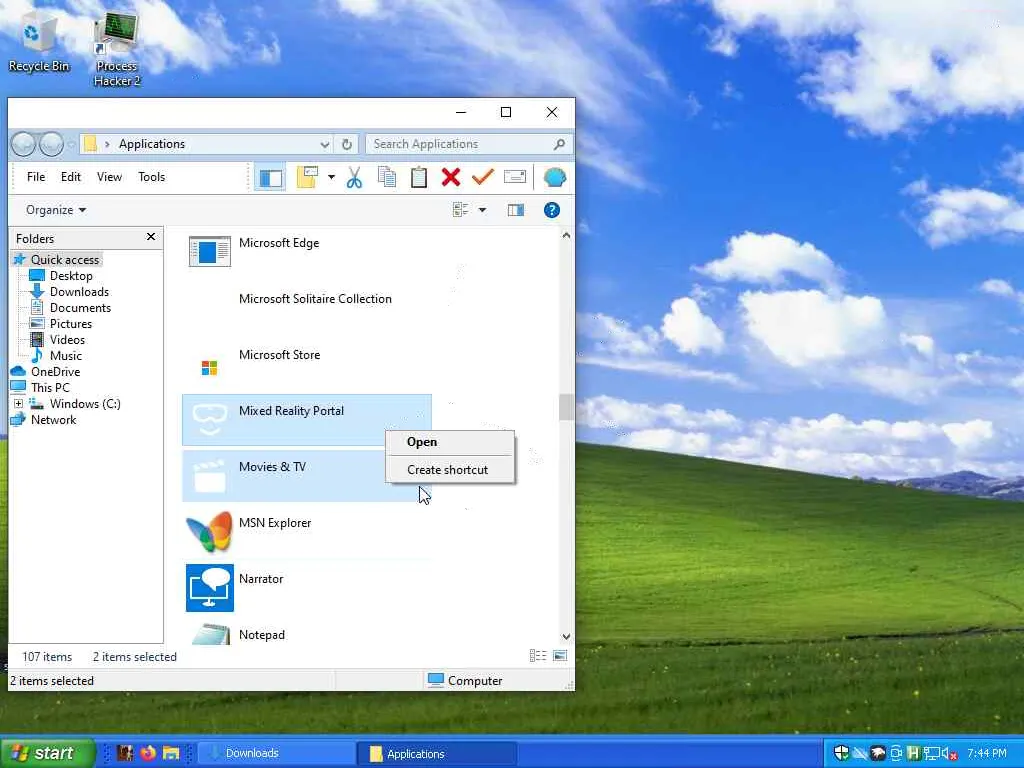
Task: Select the Notepad application item
Action: click(307, 635)
